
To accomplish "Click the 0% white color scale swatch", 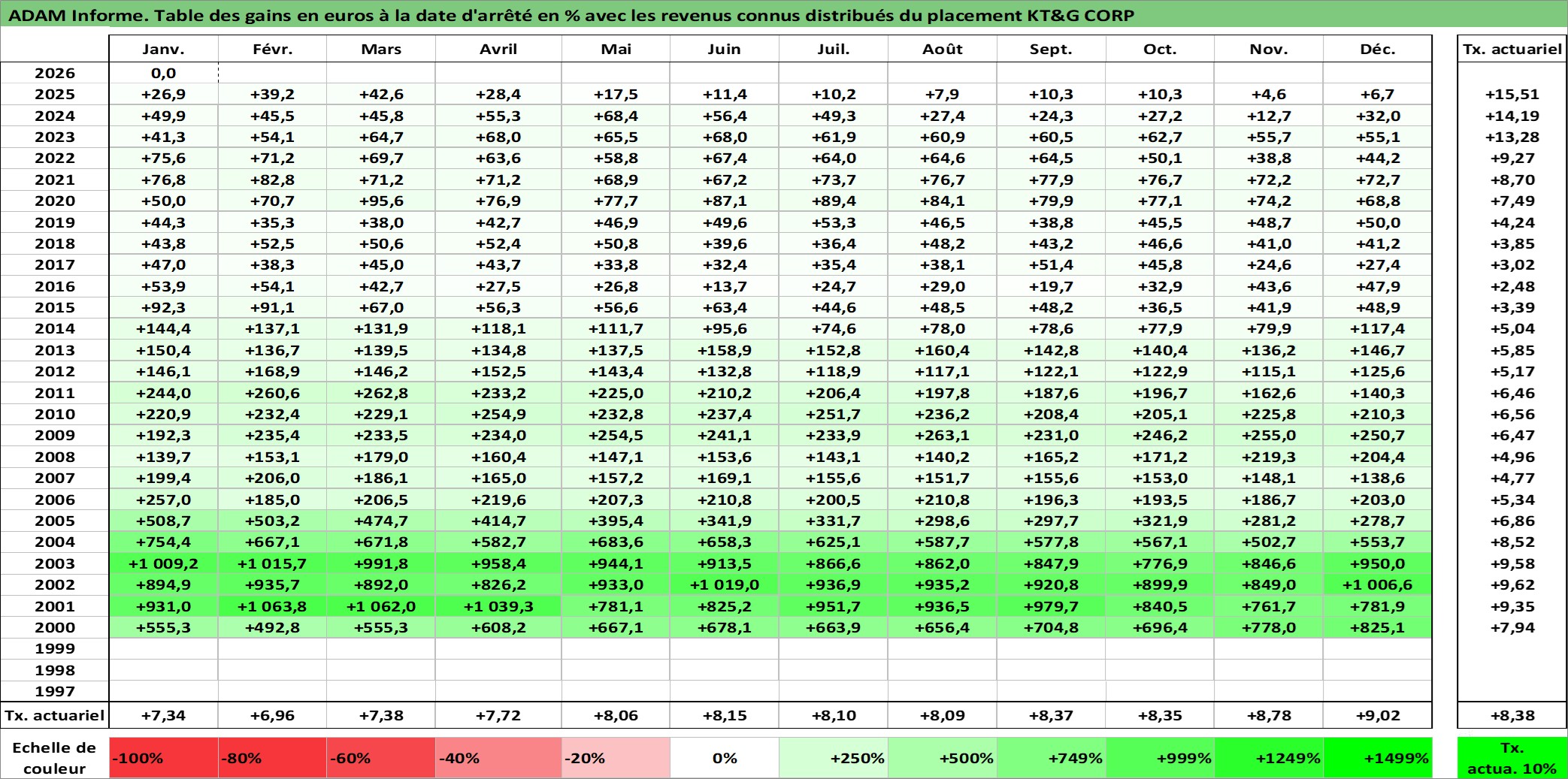I will (x=725, y=758).
